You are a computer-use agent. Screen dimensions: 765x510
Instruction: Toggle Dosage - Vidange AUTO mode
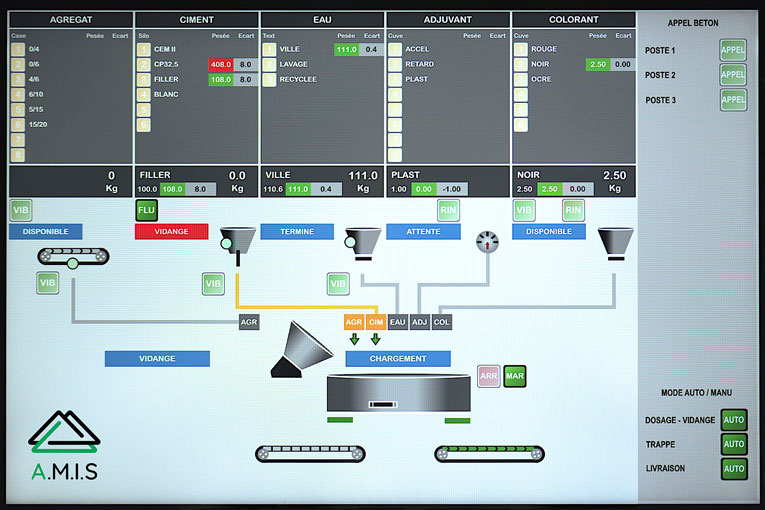coord(734,420)
